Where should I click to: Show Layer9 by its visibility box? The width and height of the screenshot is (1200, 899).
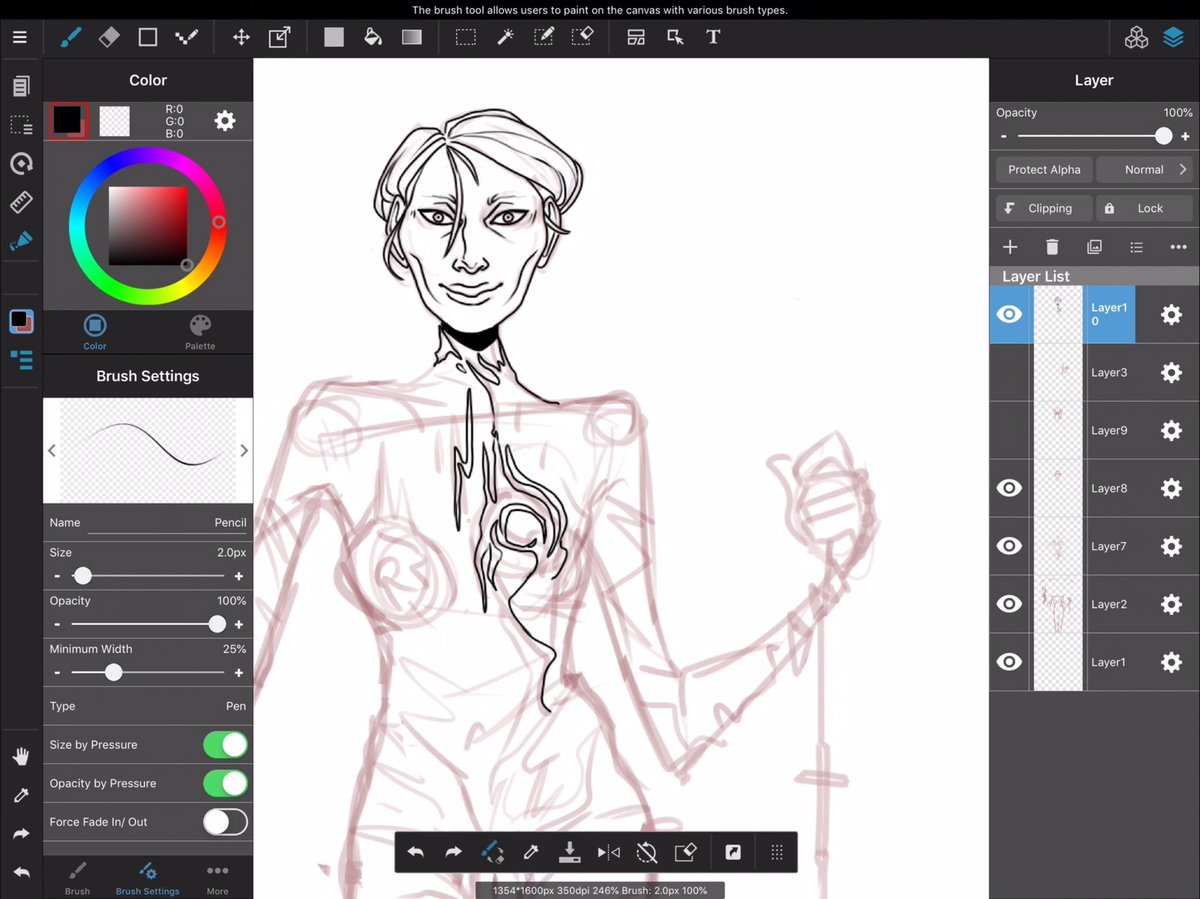(x=1010, y=430)
